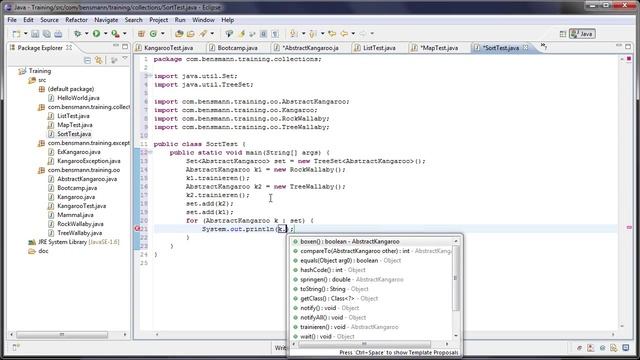The width and height of the screenshot is (640, 360).
Task: Select KangarooException.java in the tree
Action: tap(89, 161)
